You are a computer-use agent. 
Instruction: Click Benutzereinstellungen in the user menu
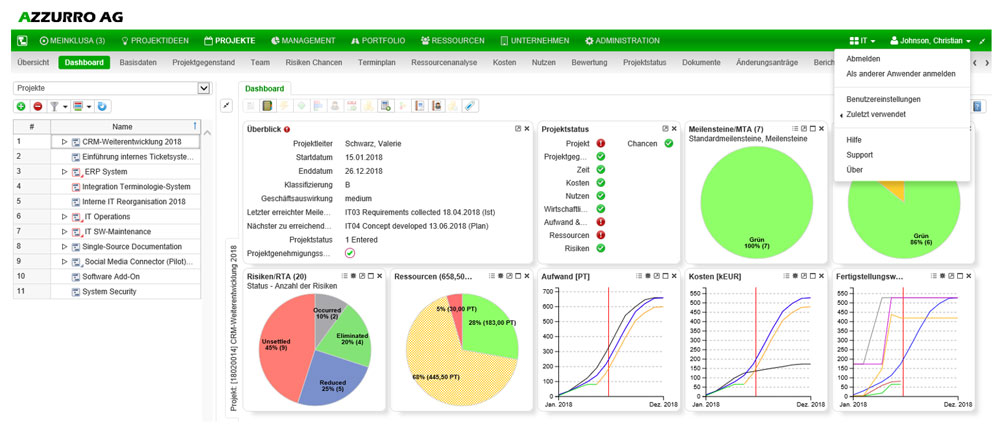click(883, 99)
